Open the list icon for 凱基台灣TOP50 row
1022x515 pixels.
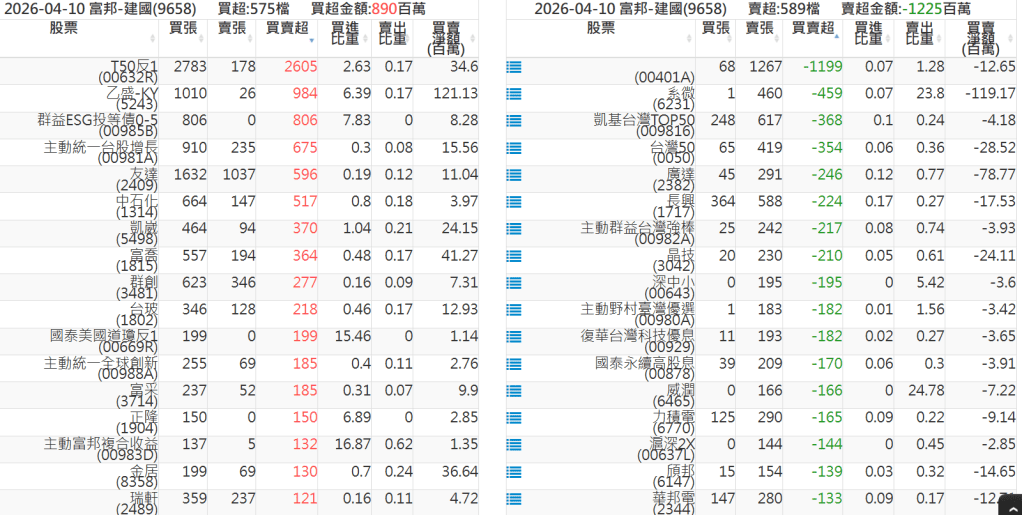click(514, 121)
